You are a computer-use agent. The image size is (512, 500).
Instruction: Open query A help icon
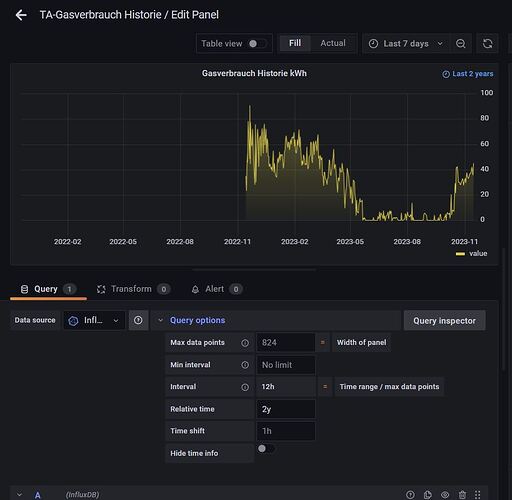411,495
